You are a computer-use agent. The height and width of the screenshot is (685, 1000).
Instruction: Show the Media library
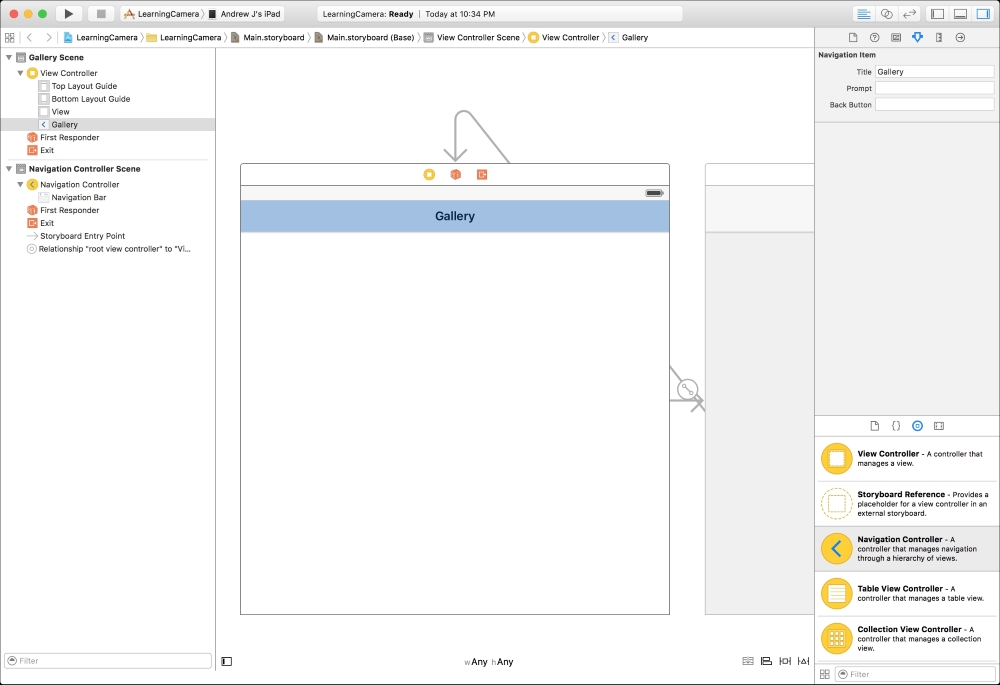(938, 425)
